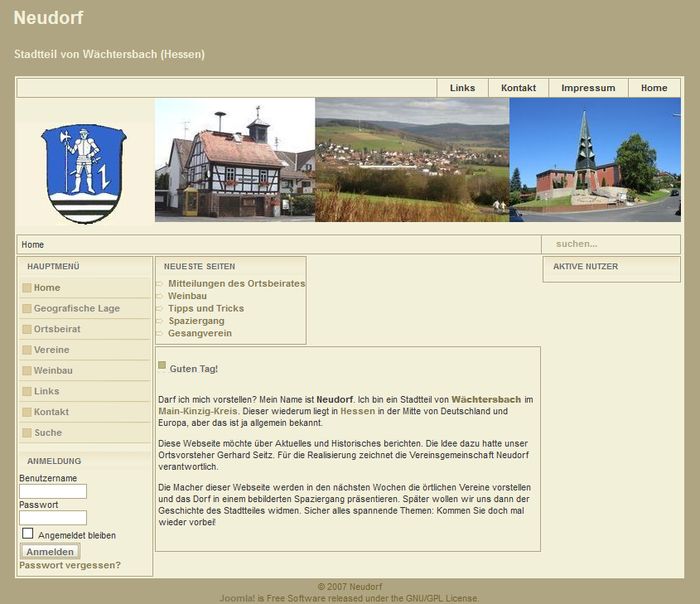Open the Spaziergang page link

tap(196, 321)
